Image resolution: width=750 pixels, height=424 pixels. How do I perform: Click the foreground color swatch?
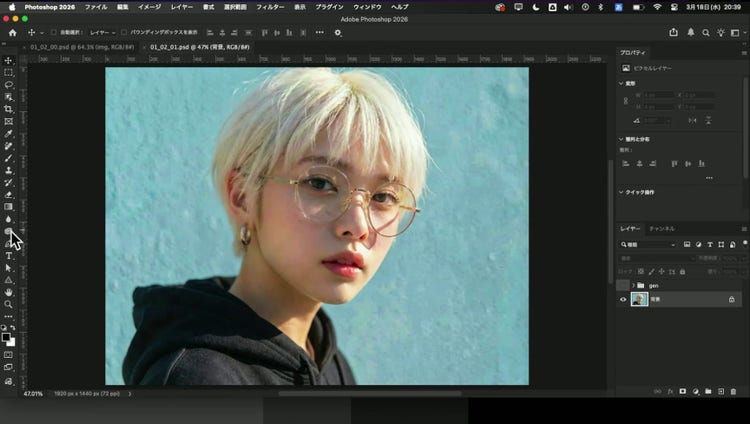7,337
